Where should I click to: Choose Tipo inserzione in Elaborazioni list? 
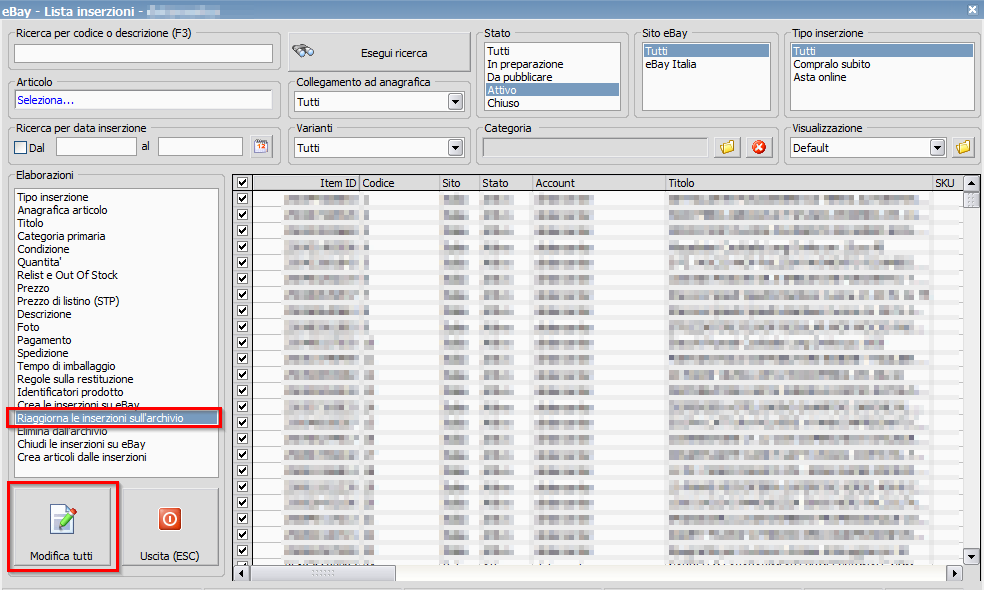53,197
